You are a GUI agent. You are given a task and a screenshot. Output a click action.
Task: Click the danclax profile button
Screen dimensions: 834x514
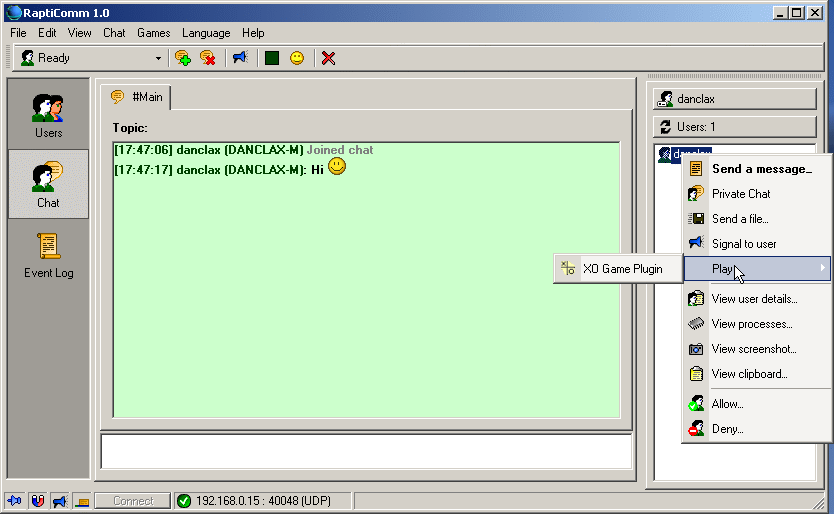735,99
